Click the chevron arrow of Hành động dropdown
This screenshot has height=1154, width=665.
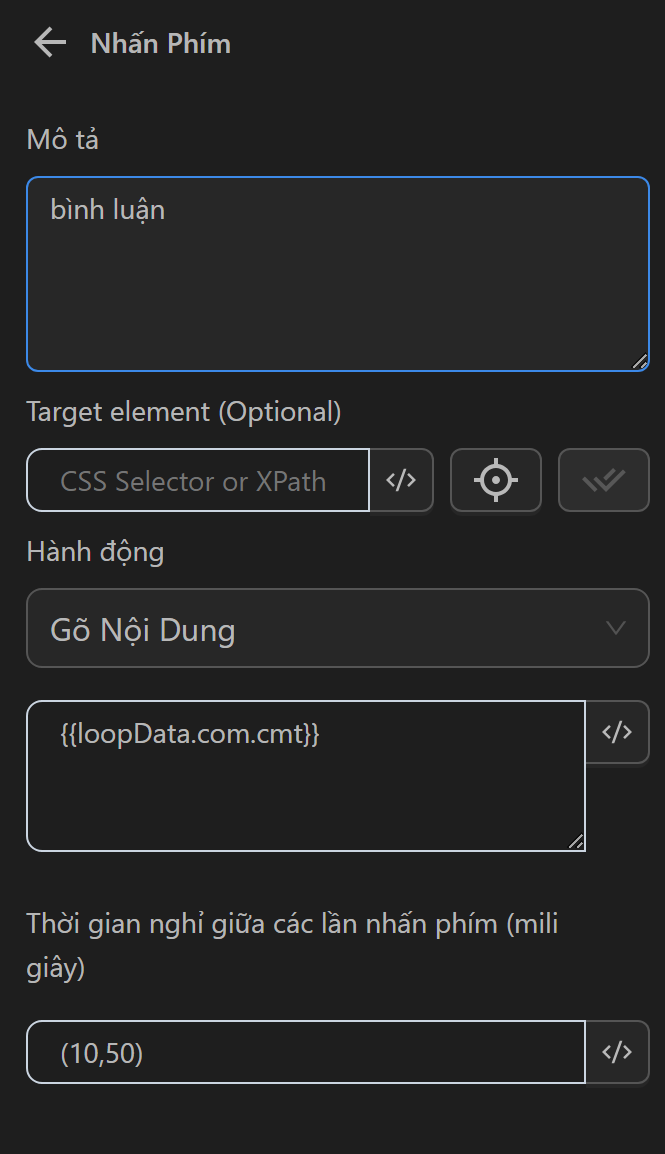point(616,629)
